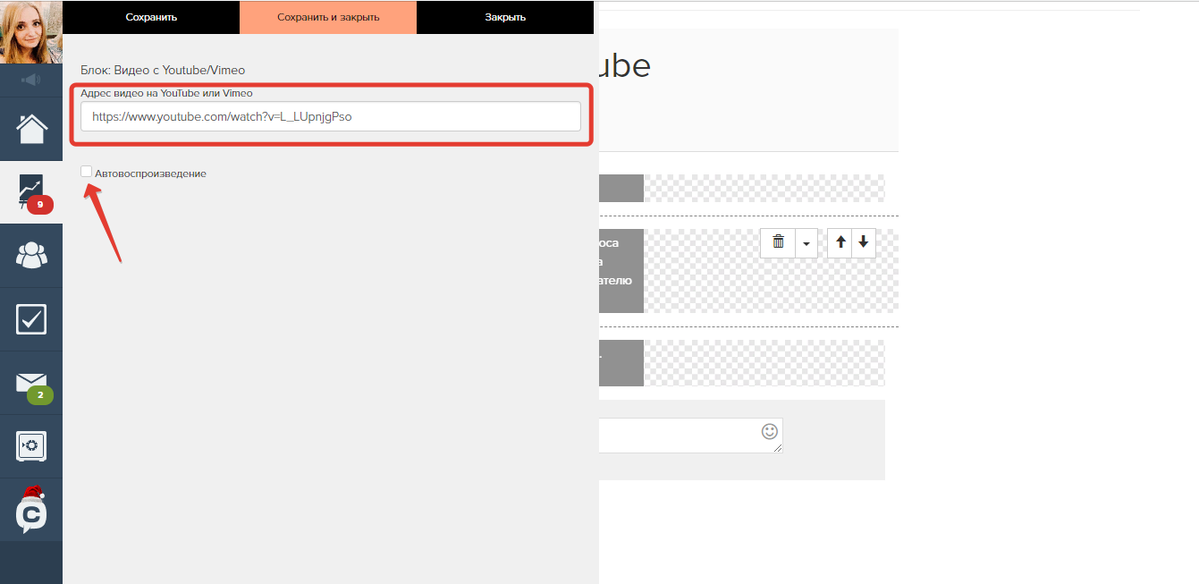Move block down with the down arrow

tap(863, 242)
